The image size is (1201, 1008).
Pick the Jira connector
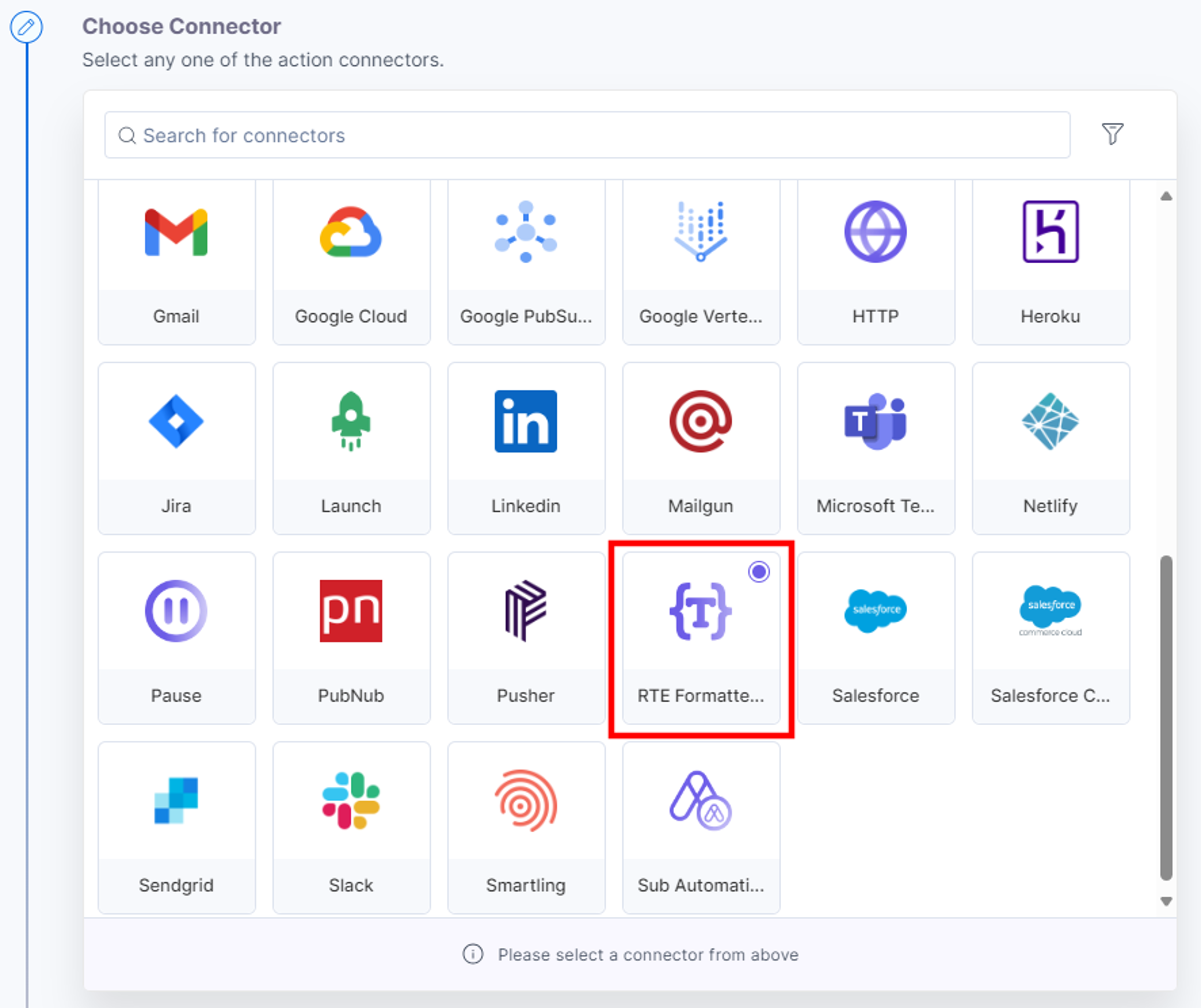[176, 448]
